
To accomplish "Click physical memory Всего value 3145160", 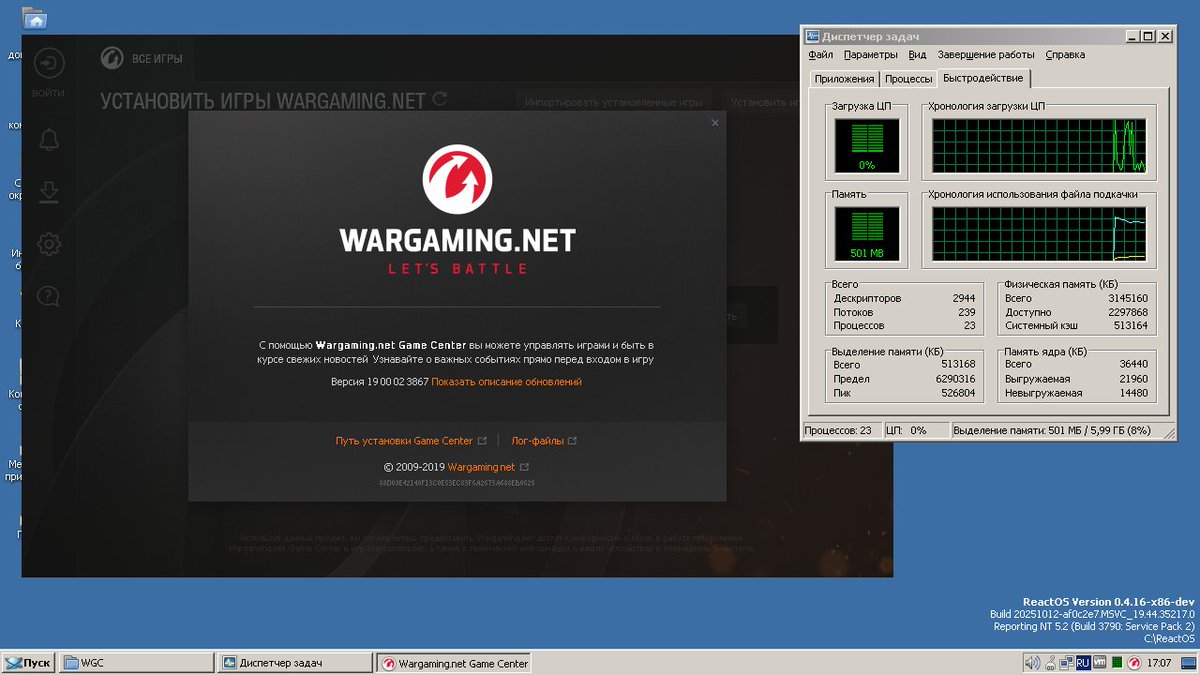I will click(1128, 298).
